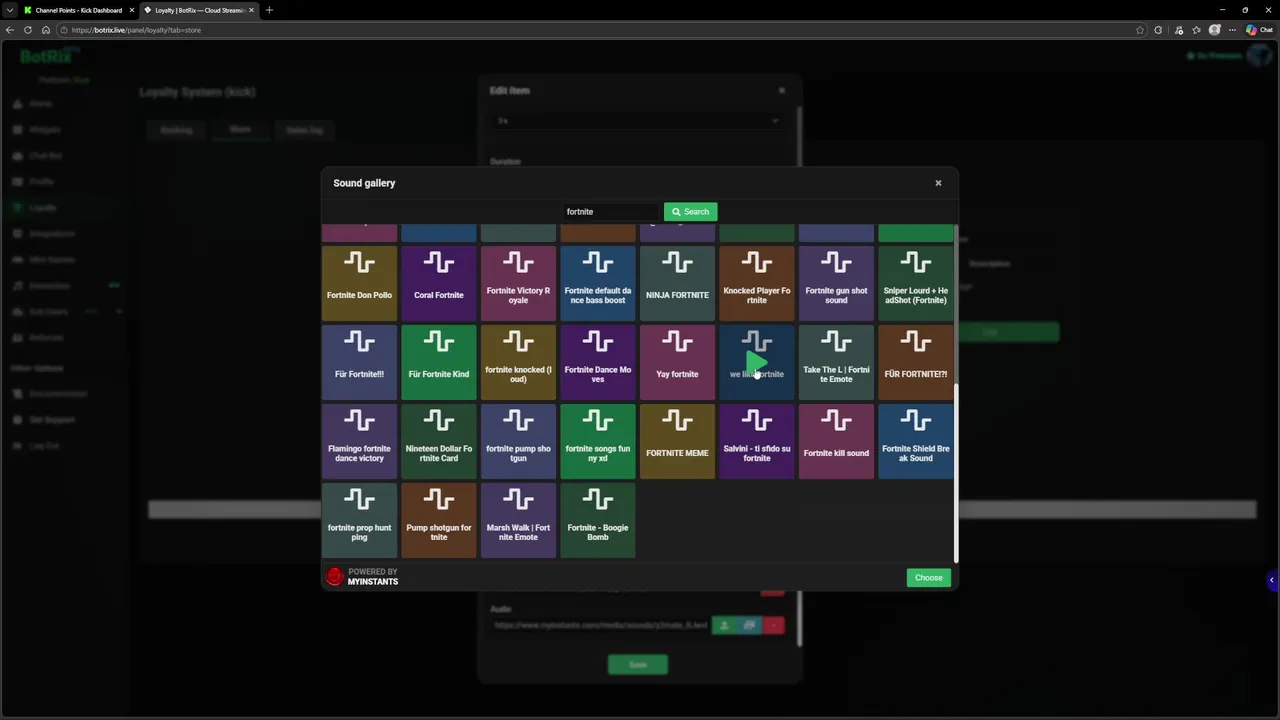Expand the blue side panel arrow
Screen dimensions: 1280x720
pyautogui.click(x=1272, y=580)
